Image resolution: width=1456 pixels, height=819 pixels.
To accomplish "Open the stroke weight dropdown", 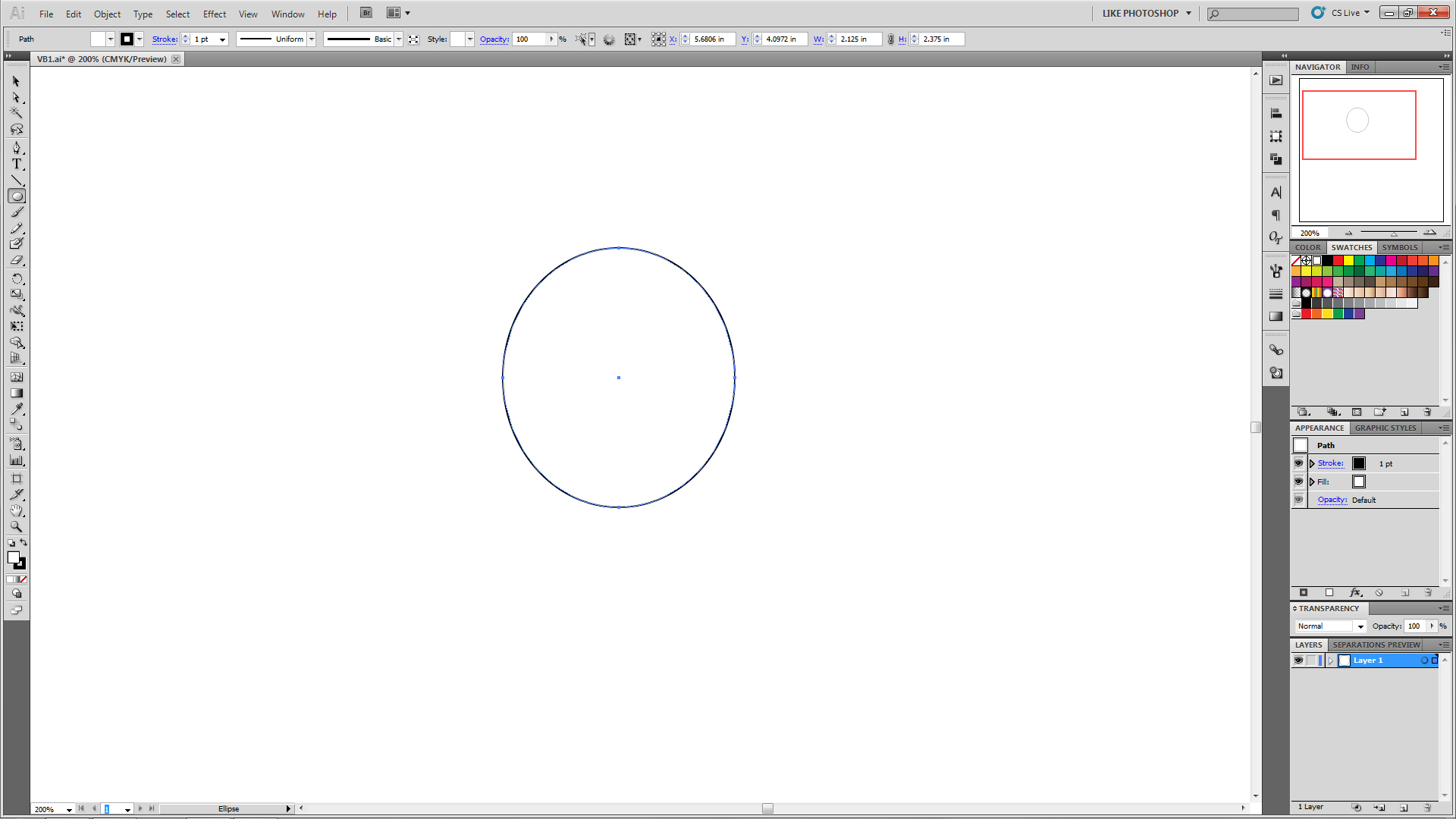I will pos(222,39).
